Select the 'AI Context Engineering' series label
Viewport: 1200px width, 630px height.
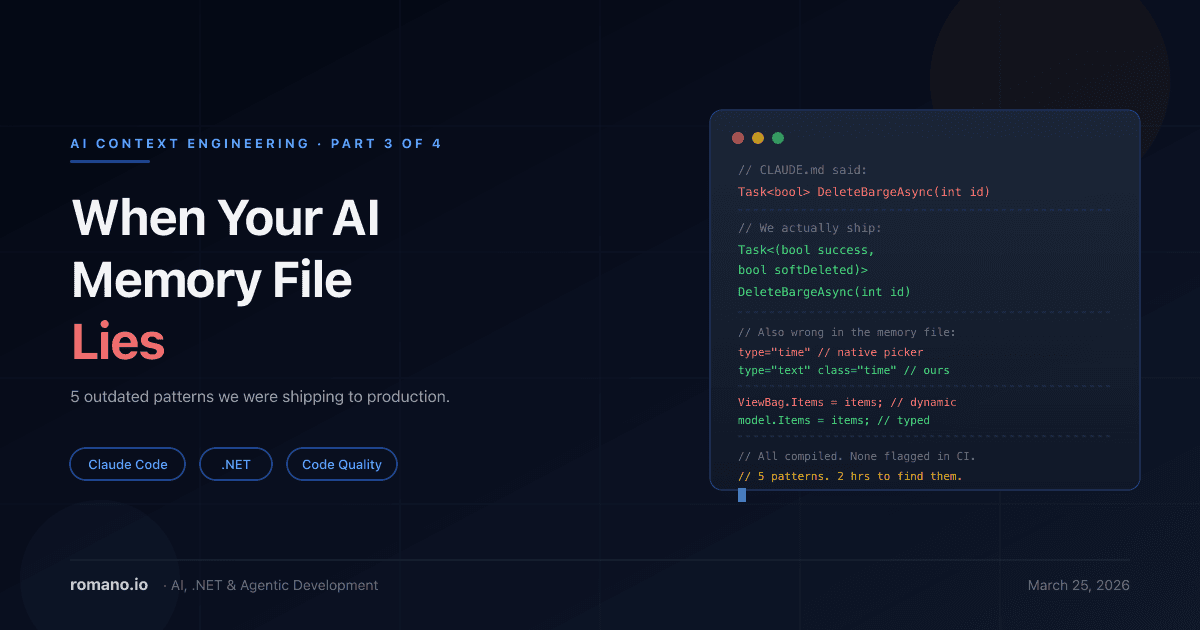tap(190, 143)
